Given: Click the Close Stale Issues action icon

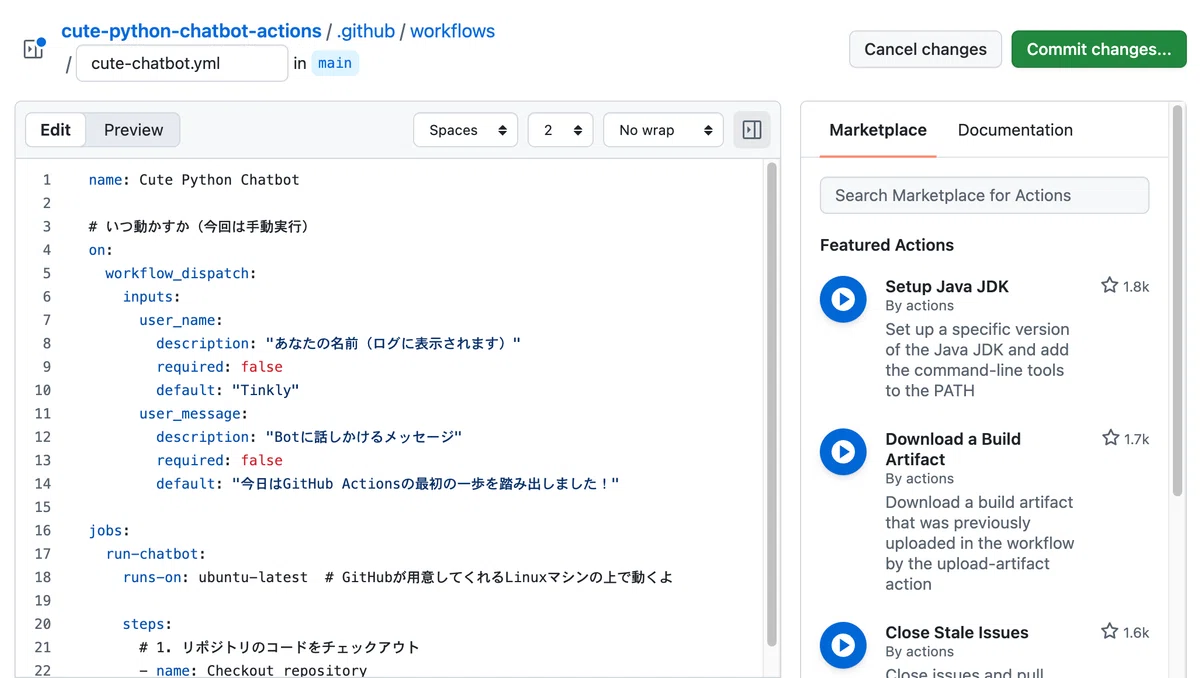Looking at the screenshot, I should click(x=843, y=645).
